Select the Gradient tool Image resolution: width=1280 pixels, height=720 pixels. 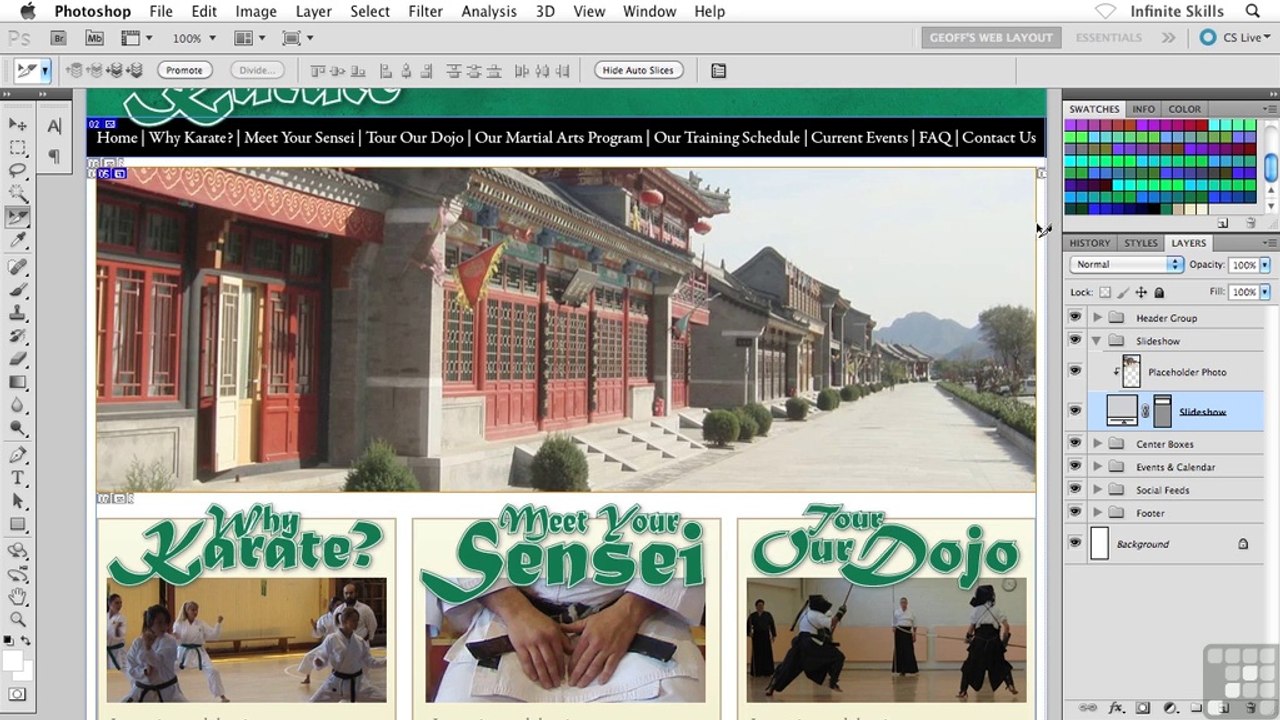click(18, 382)
